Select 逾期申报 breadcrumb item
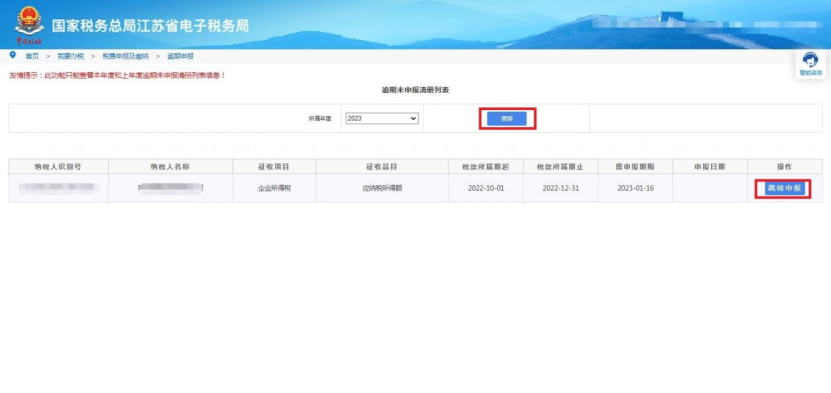Image resolution: width=831 pixels, height=393 pixels. click(180, 56)
